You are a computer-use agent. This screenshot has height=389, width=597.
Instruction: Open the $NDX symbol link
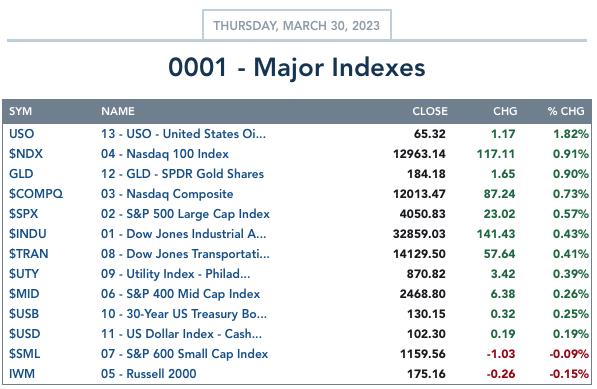tap(26, 154)
